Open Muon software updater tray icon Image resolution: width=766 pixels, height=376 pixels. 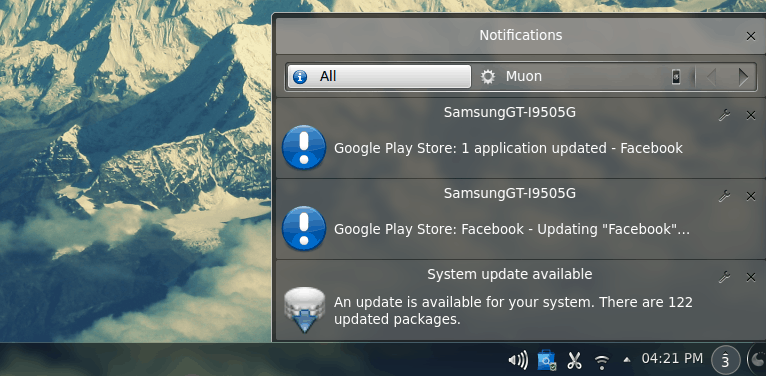[546, 360]
